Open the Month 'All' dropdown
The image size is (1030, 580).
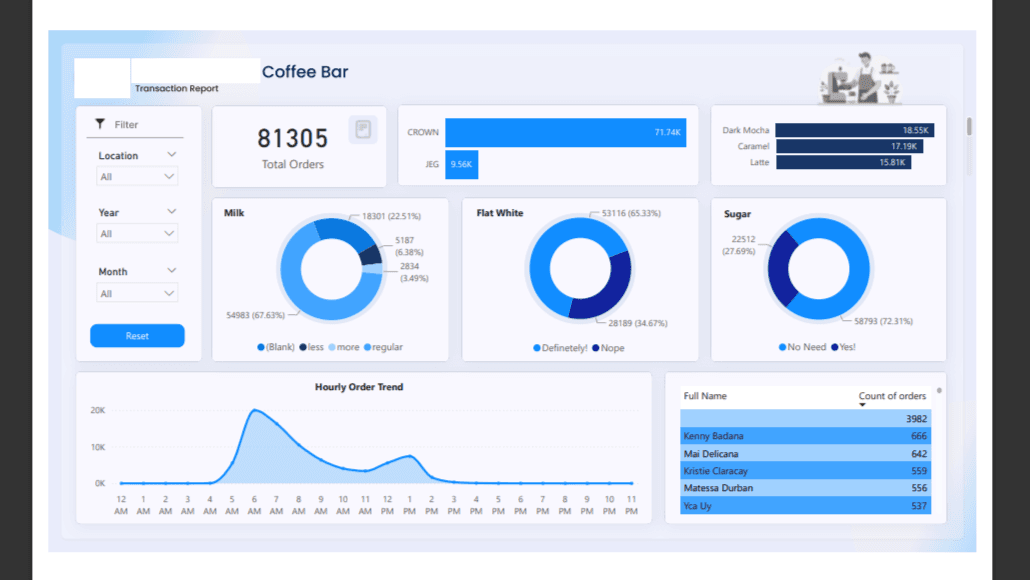point(137,292)
